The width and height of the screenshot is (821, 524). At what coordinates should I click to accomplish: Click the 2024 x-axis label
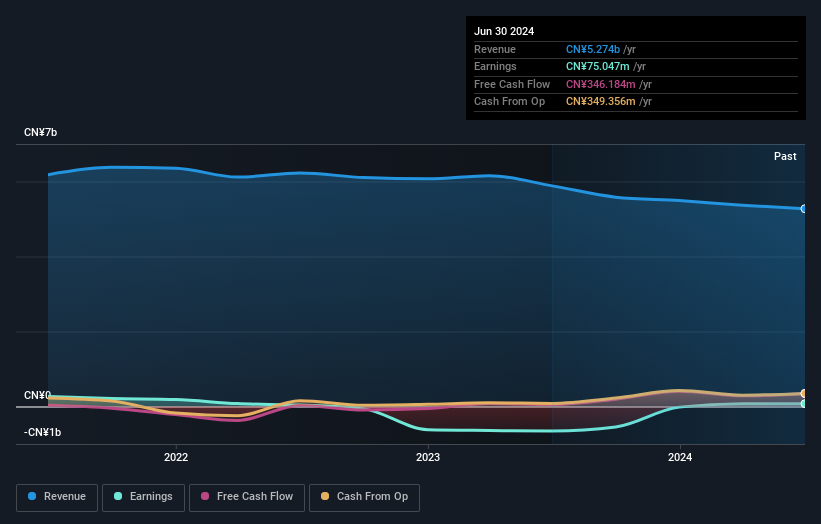pyautogui.click(x=680, y=457)
